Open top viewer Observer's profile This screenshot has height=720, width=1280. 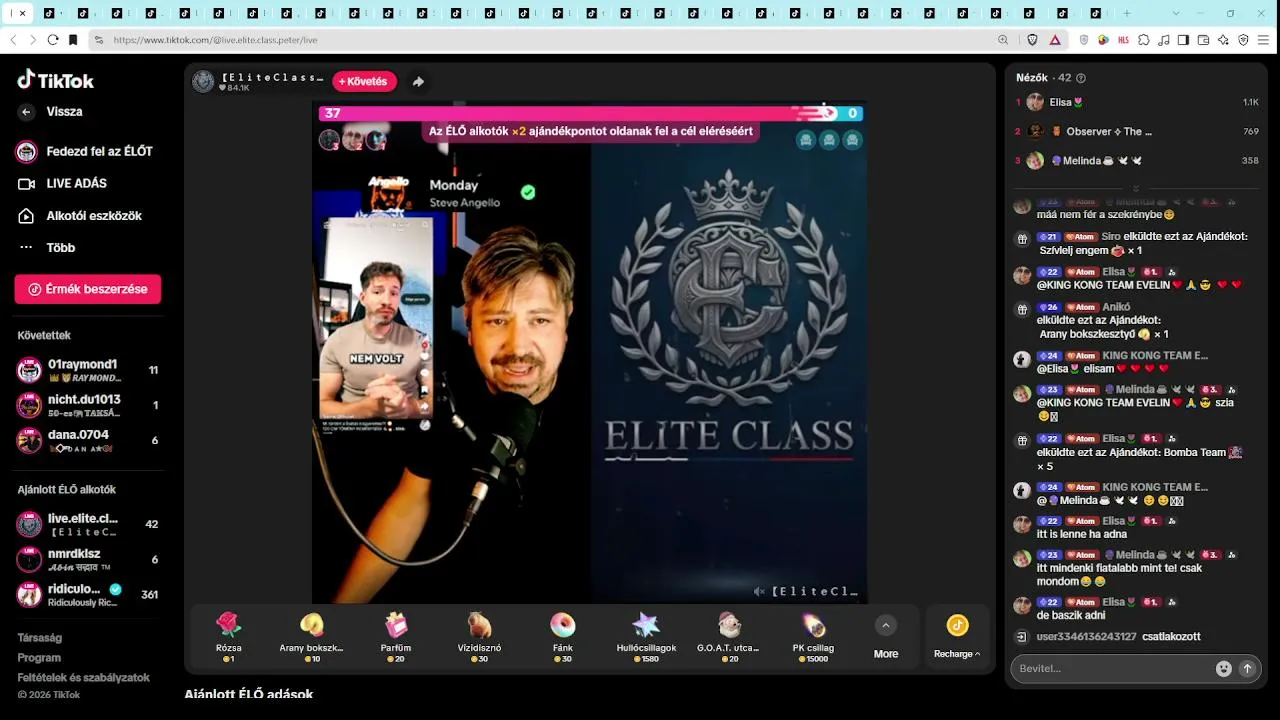coord(1136,131)
